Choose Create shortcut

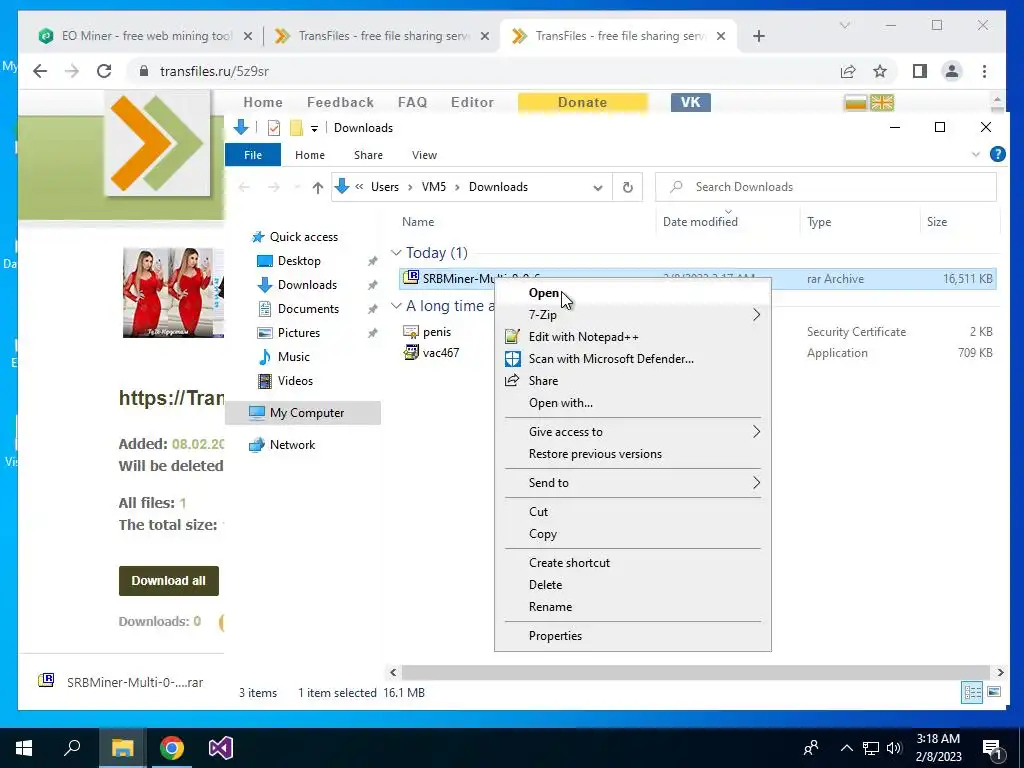click(569, 562)
